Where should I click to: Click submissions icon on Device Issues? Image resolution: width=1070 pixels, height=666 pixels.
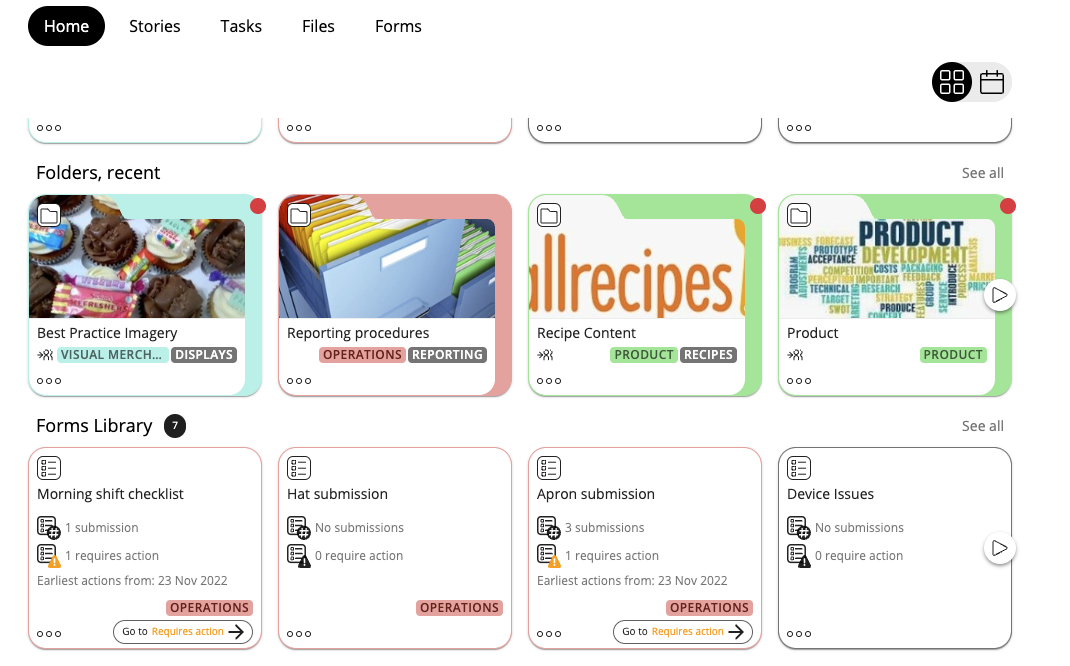(798, 527)
